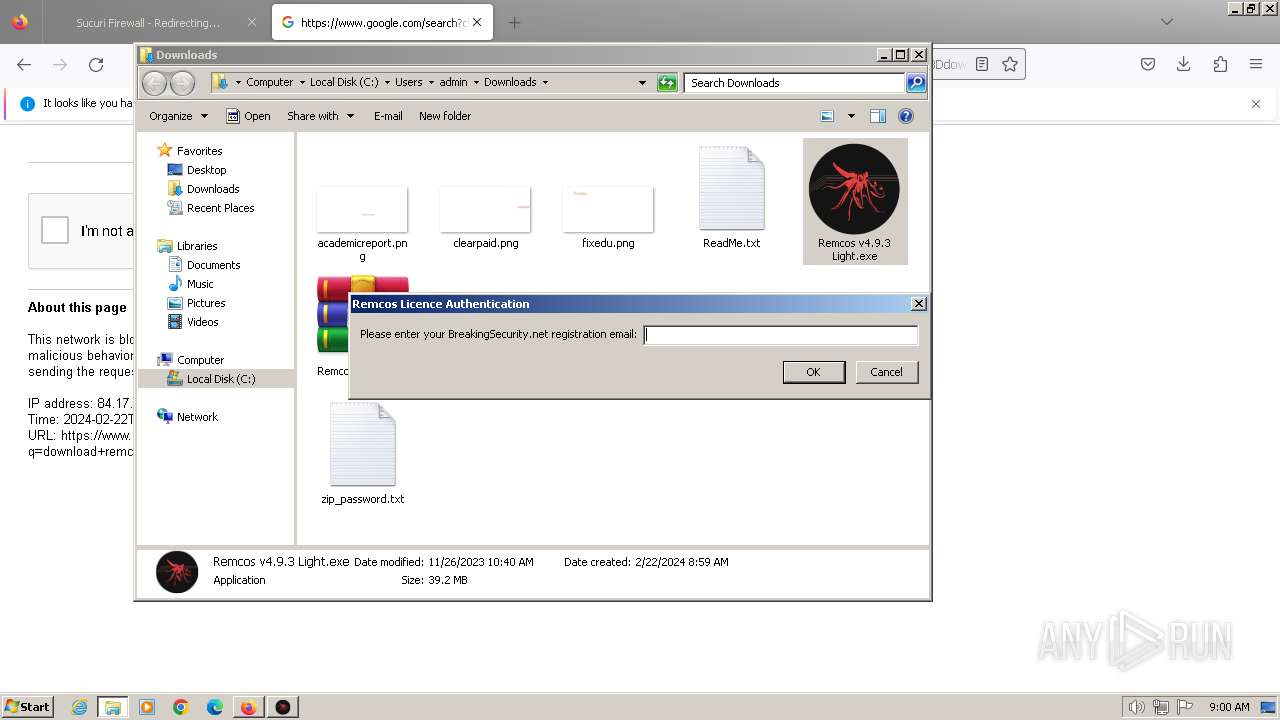Screen dimensions: 1280x720
Task: Click the search magnifier icon in Explorer
Action: point(916,83)
